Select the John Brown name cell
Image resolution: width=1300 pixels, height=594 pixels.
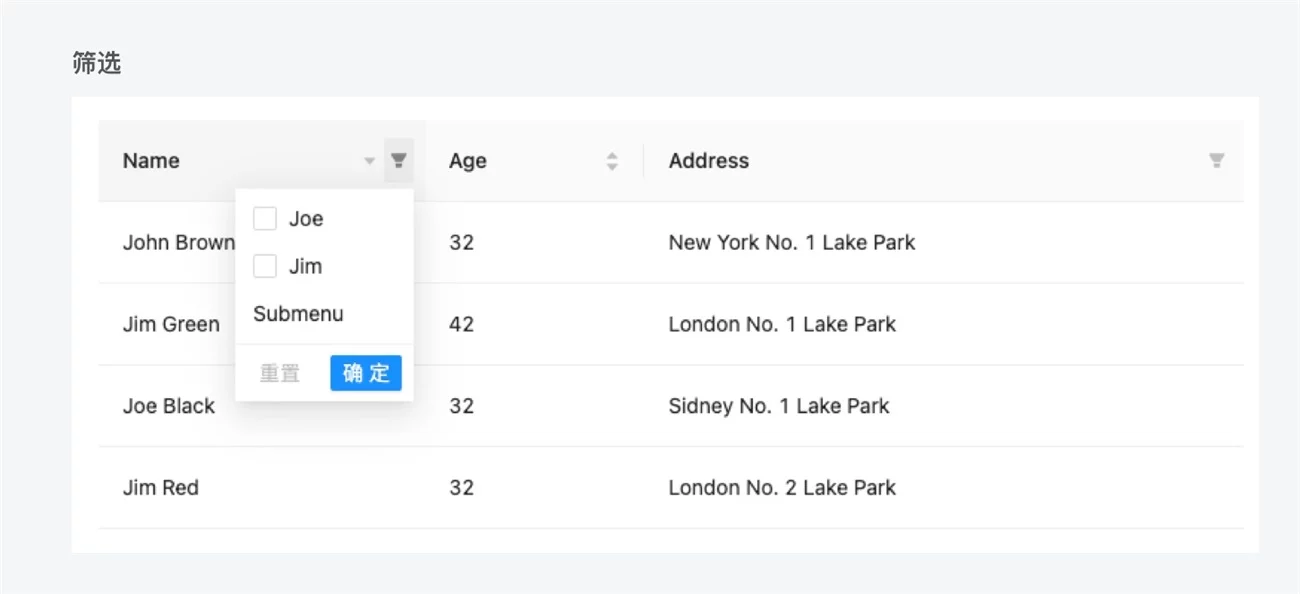(177, 243)
